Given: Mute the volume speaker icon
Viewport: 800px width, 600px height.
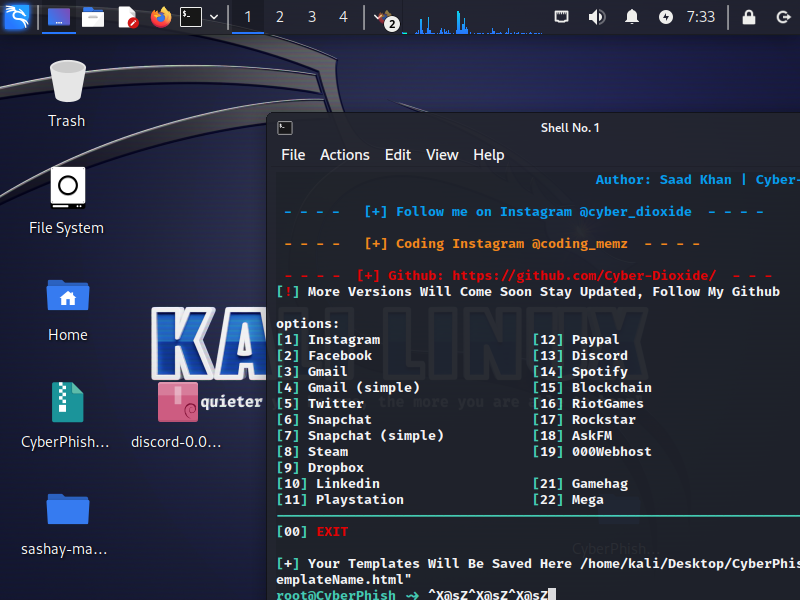Looking at the screenshot, I should click(597, 17).
